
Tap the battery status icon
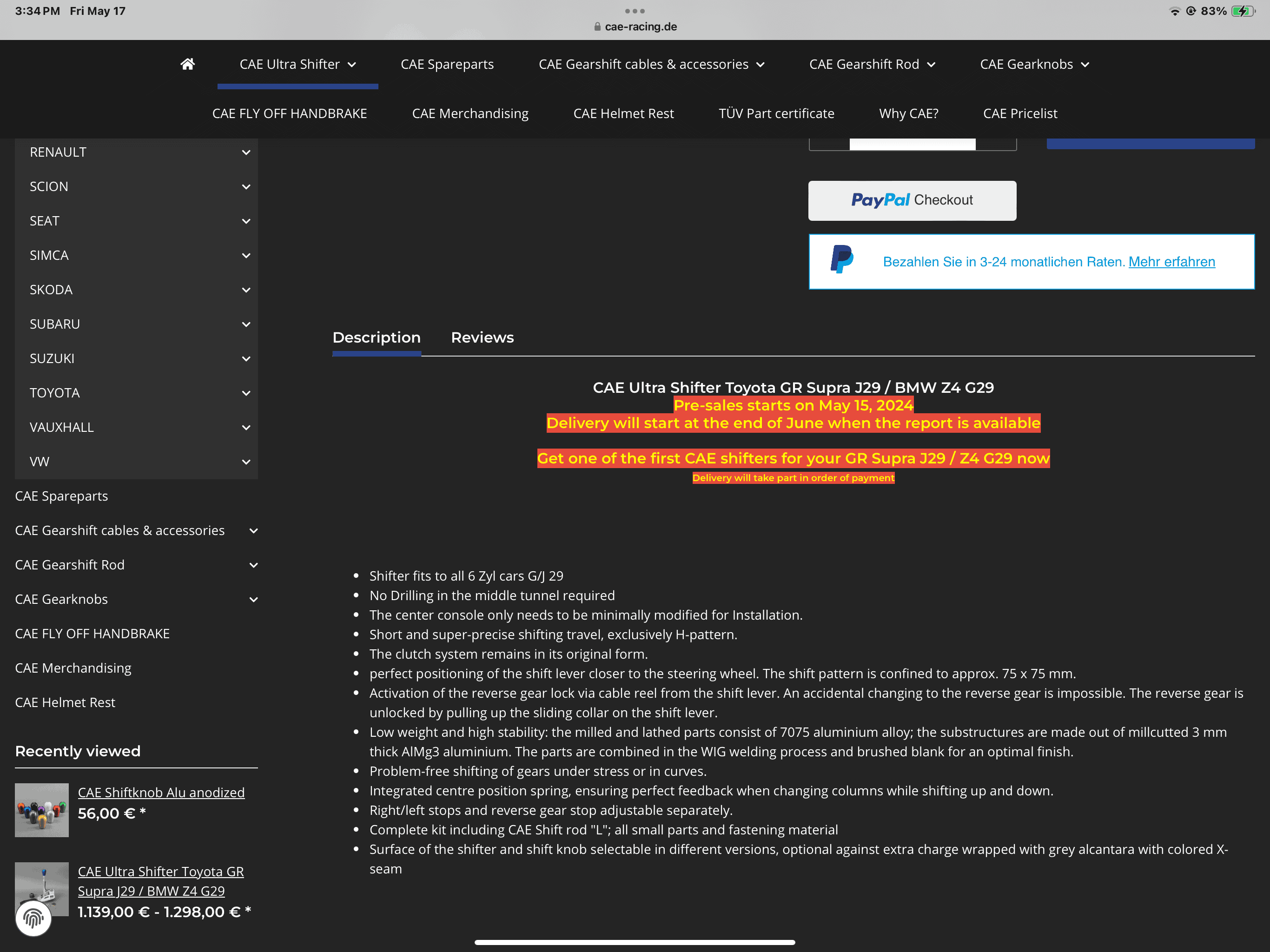click(1243, 11)
